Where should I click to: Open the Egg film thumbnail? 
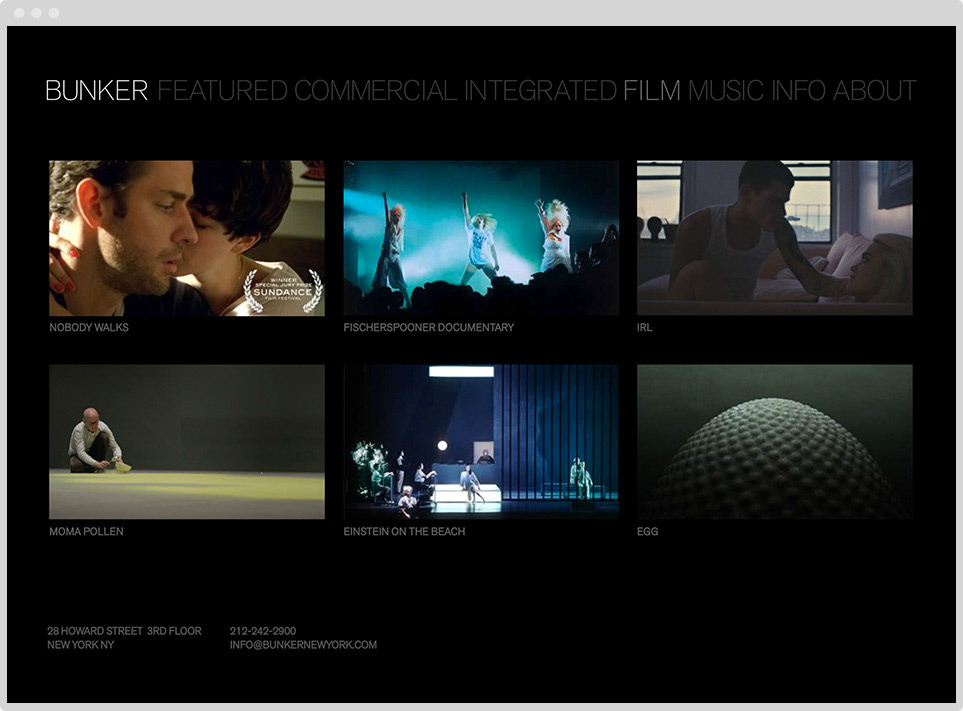pyautogui.click(x=774, y=442)
